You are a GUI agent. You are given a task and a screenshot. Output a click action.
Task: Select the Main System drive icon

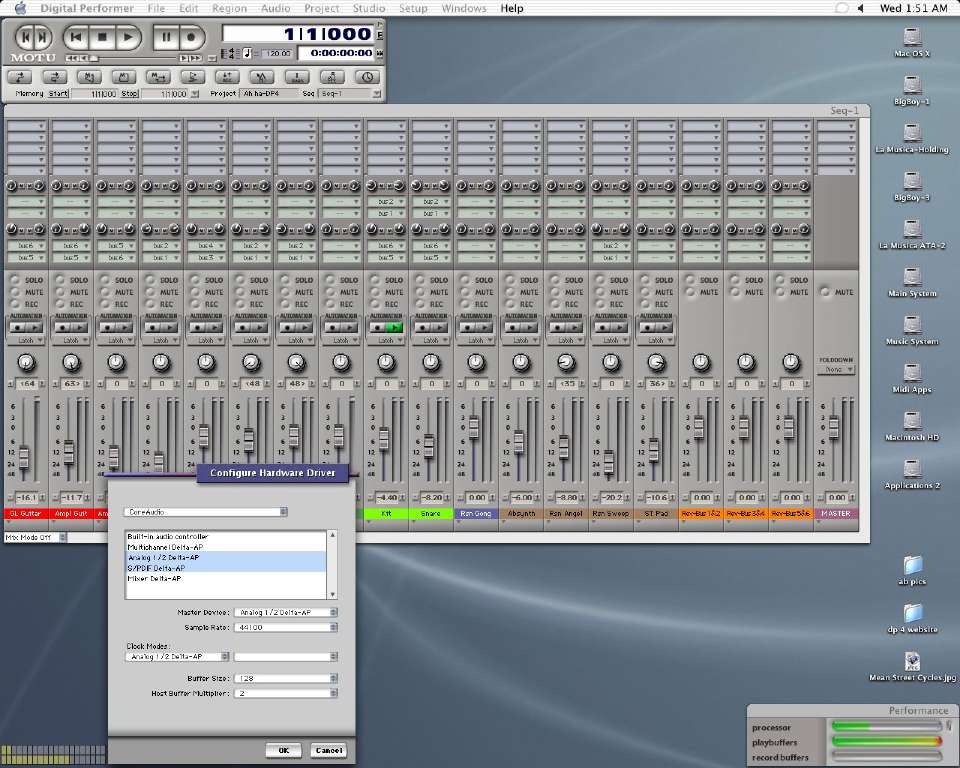click(x=912, y=277)
